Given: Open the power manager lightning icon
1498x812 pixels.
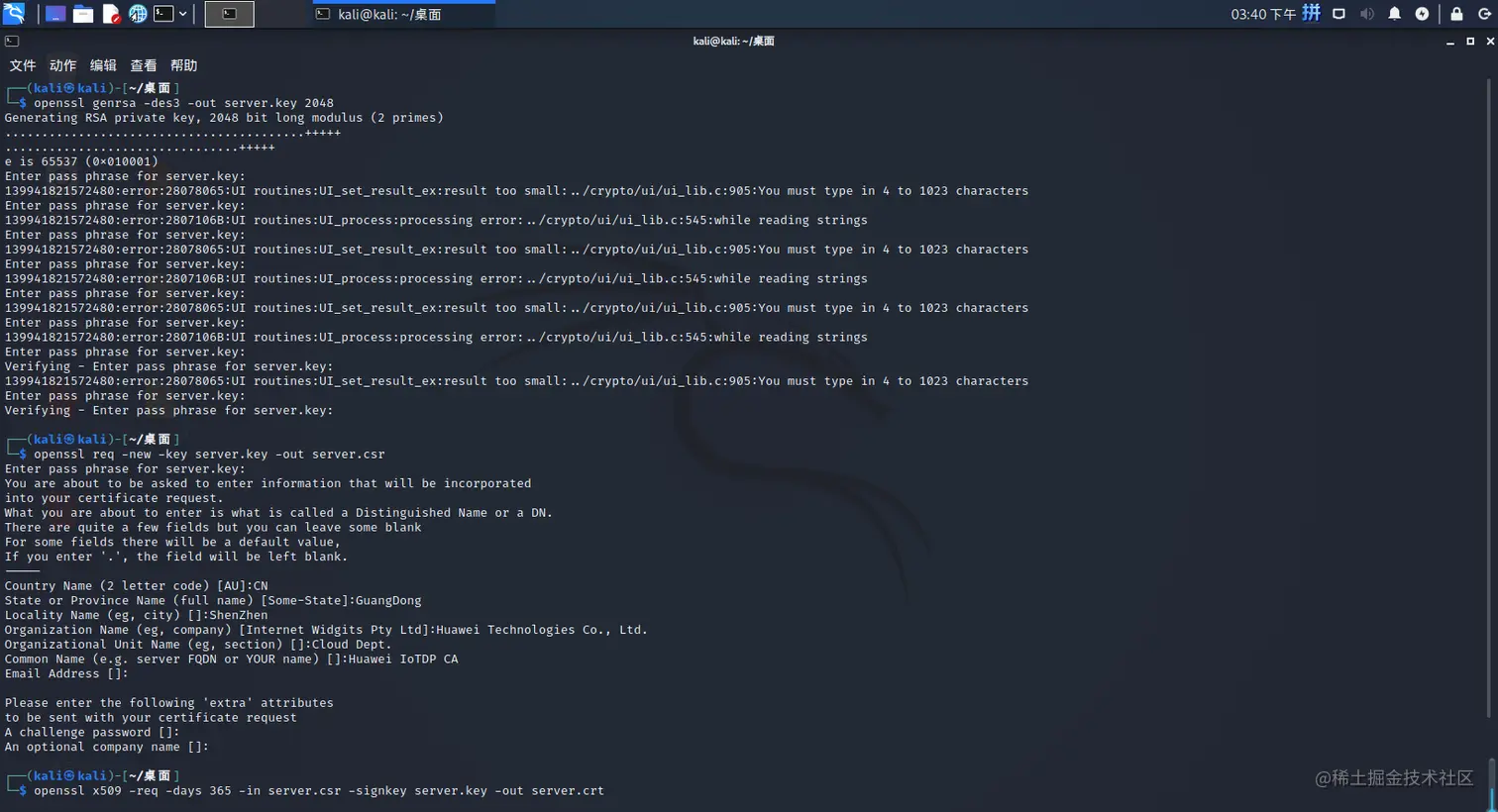Looking at the screenshot, I should pyautogui.click(x=1422, y=14).
